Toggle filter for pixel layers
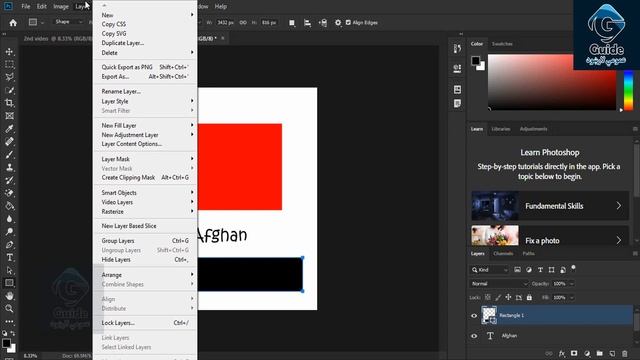This screenshot has height=360, width=640. pyautogui.click(x=517, y=270)
